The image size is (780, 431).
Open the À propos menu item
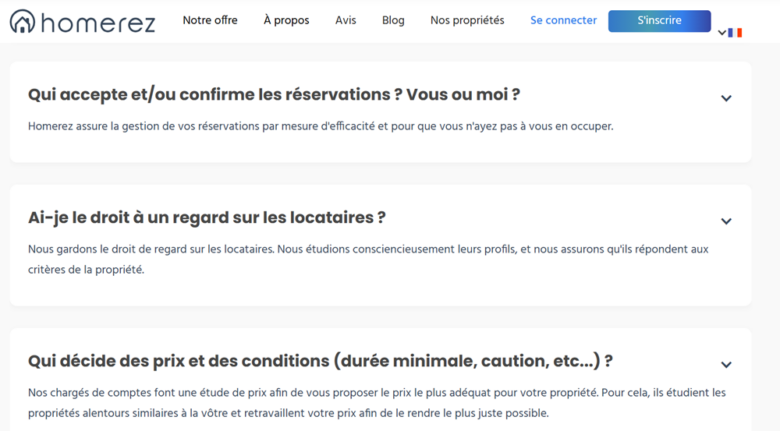pyautogui.click(x=286, y=20)
